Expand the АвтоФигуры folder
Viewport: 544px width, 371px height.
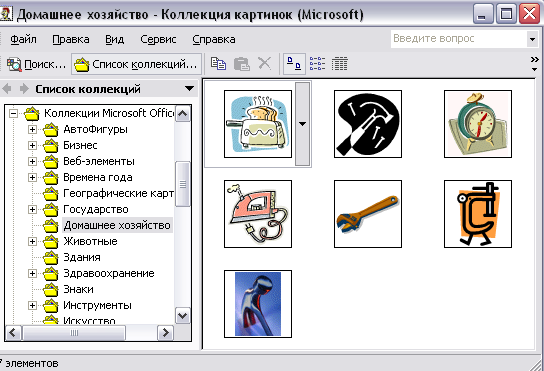click(x=32, y=129)
